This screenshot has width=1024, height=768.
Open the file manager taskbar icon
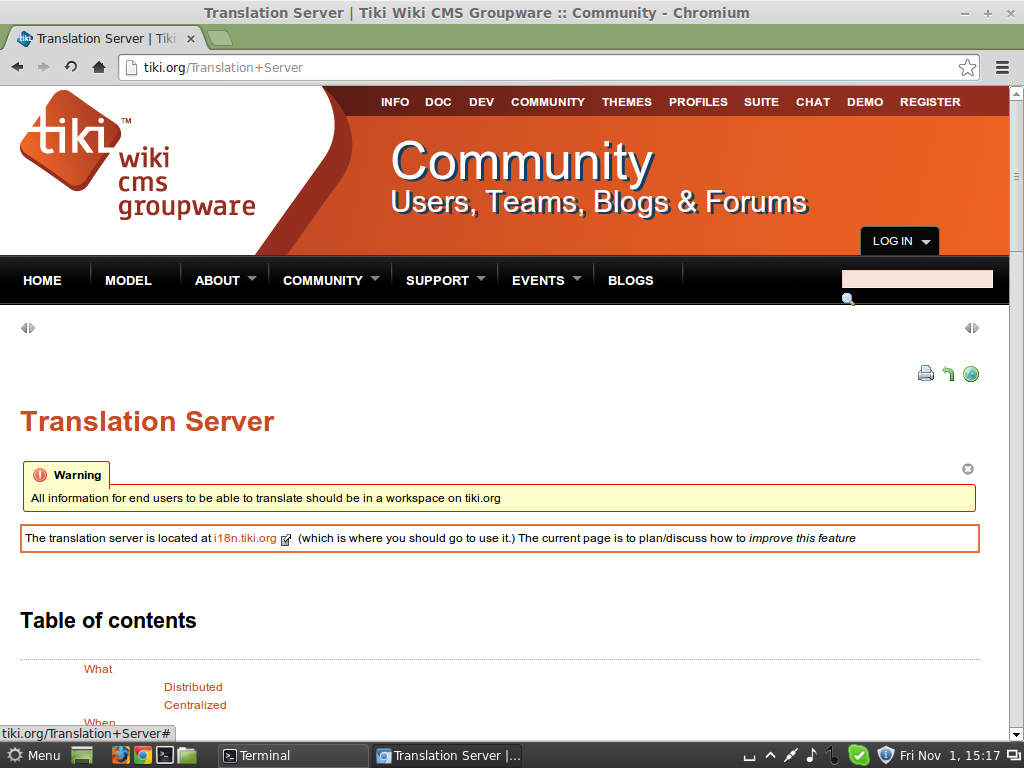tap(187, 756)
